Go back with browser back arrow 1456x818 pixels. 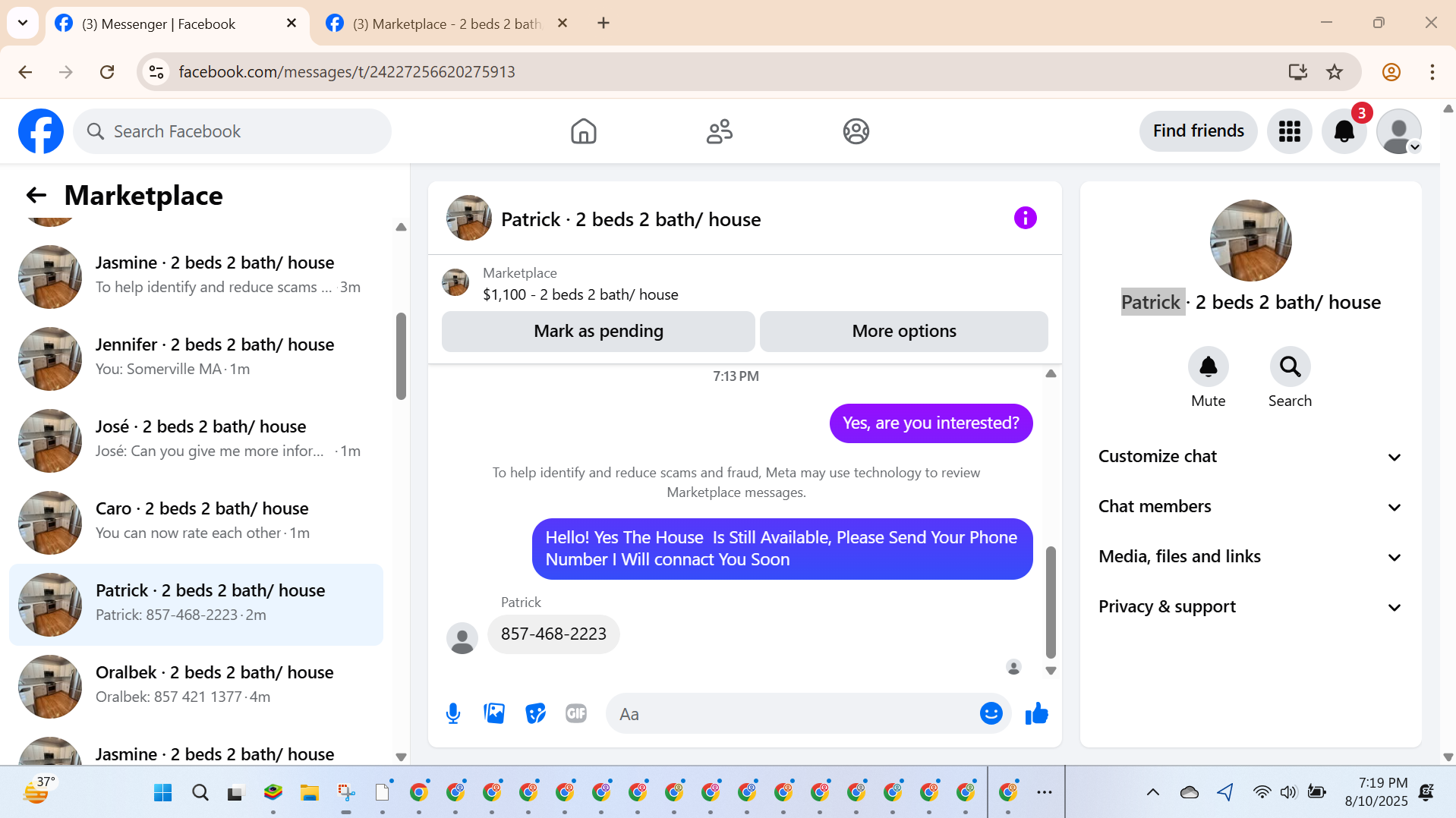click(x=25, y=72)
